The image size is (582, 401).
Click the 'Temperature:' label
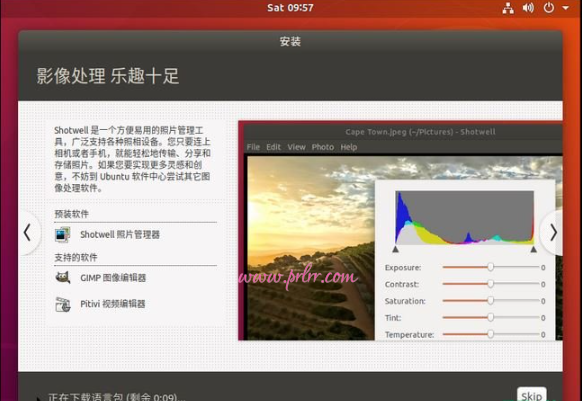409,335
